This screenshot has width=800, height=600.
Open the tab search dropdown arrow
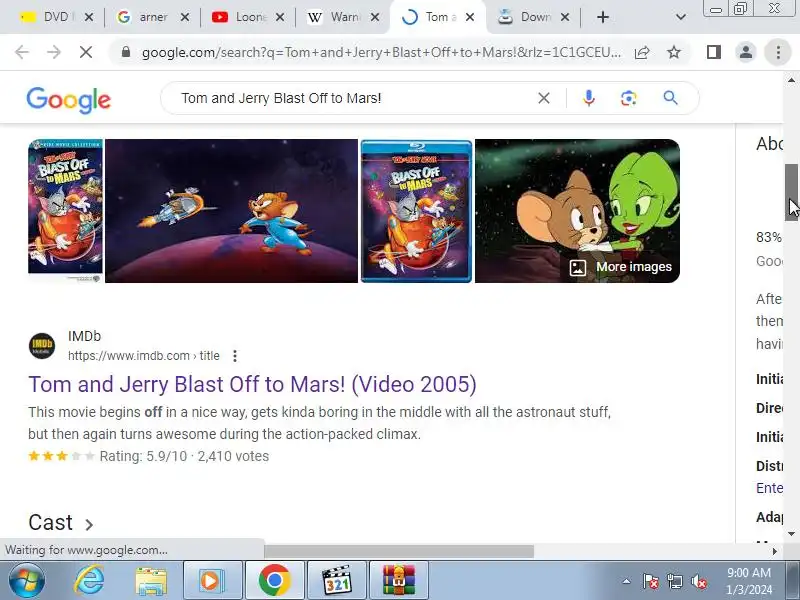click(681, 17)
